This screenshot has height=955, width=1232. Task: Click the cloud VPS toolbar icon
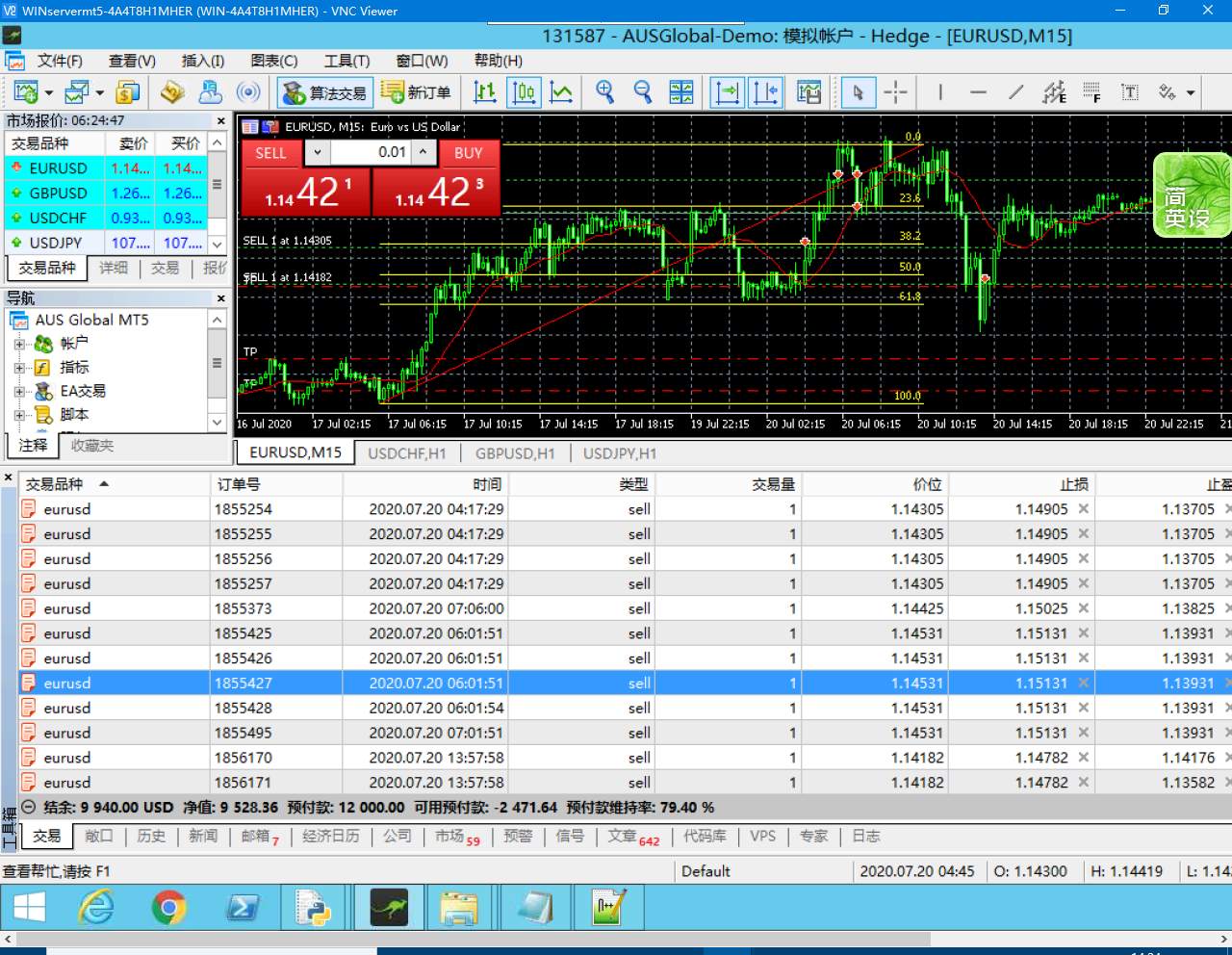(x=210, y=92)
